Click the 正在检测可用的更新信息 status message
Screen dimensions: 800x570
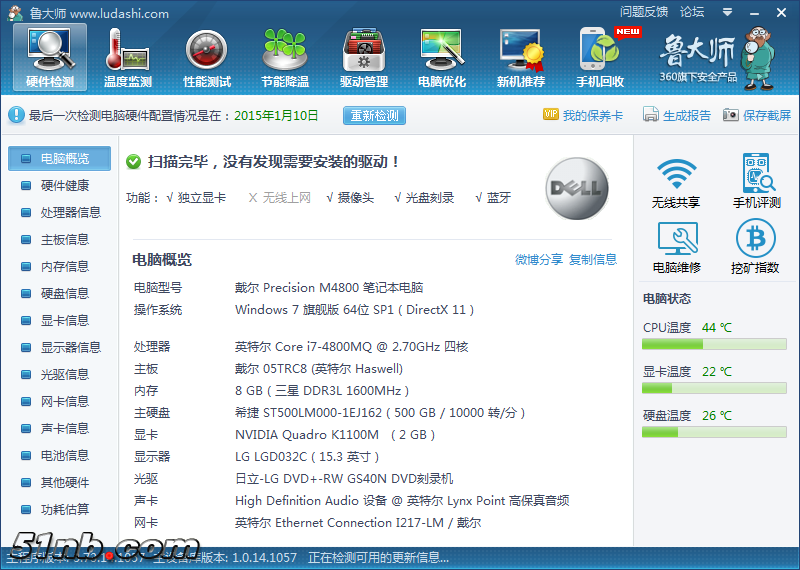click(379, 558)
